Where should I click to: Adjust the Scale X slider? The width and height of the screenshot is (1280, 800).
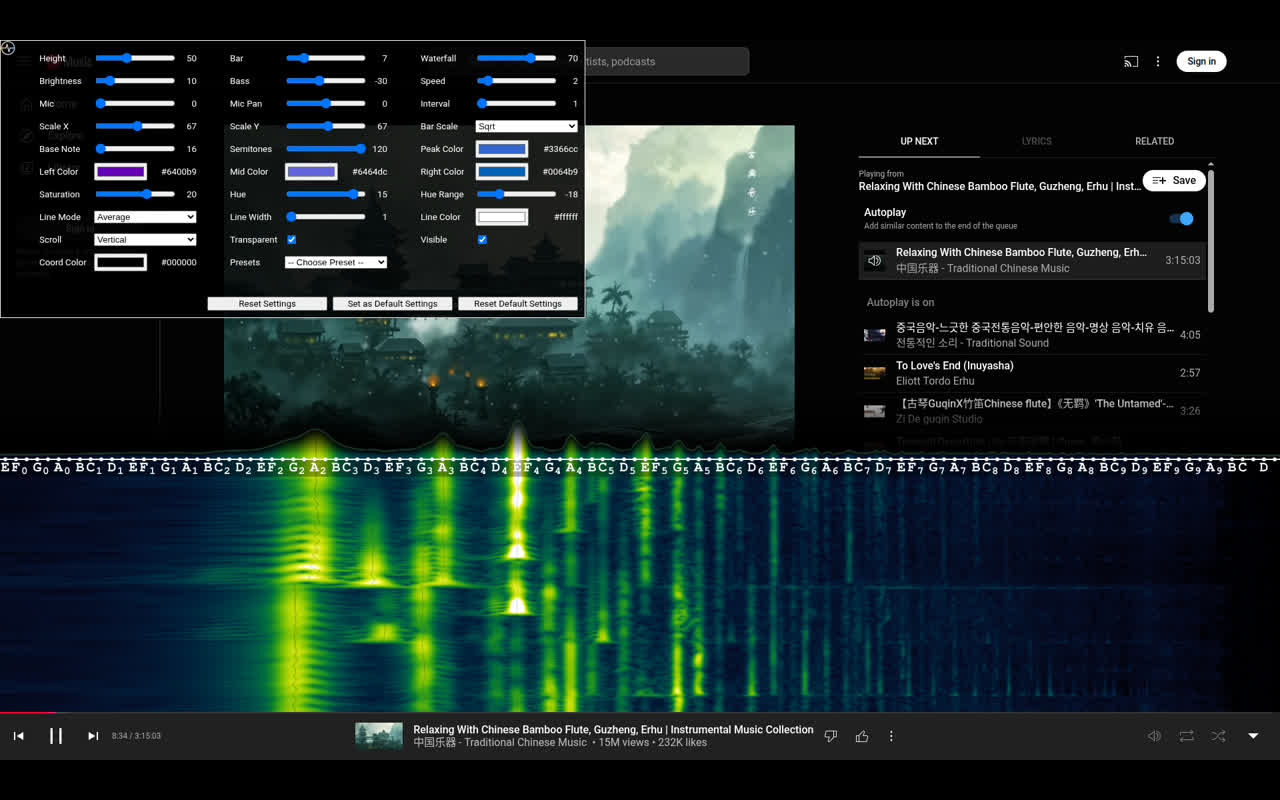(x=135, y=126)
